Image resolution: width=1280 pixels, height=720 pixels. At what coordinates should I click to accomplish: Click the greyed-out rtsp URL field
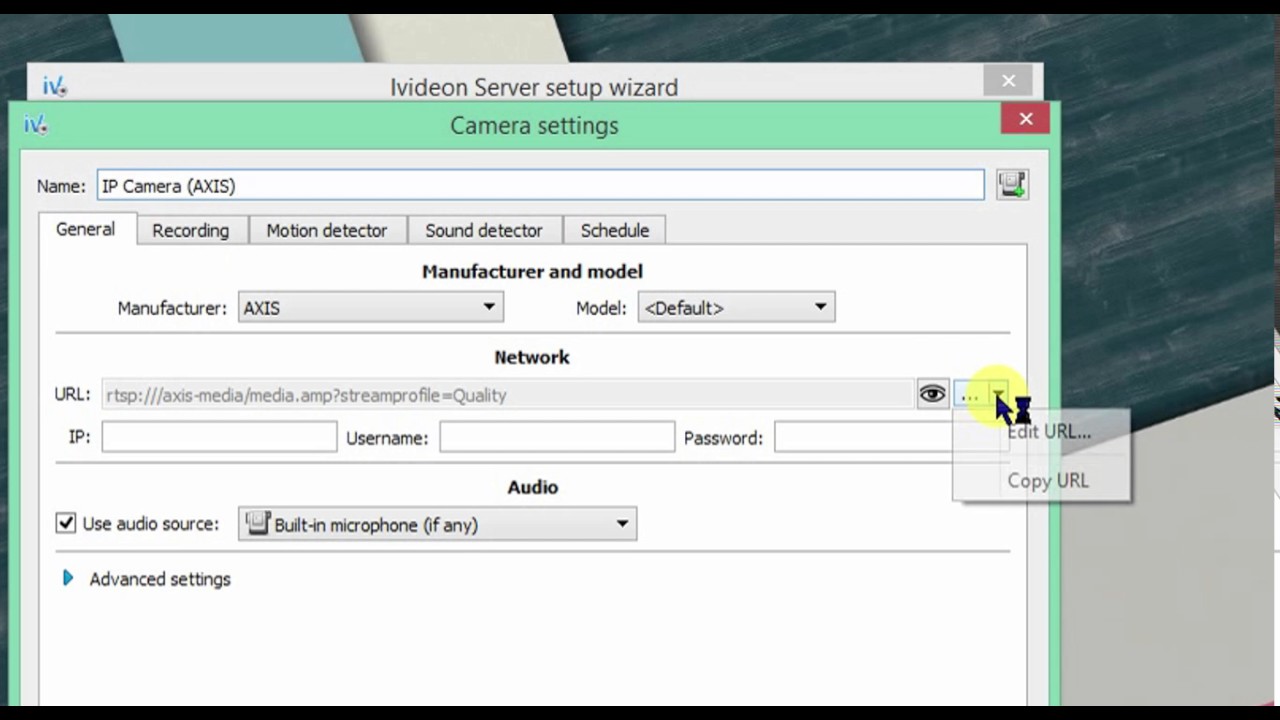click(508, 395)
